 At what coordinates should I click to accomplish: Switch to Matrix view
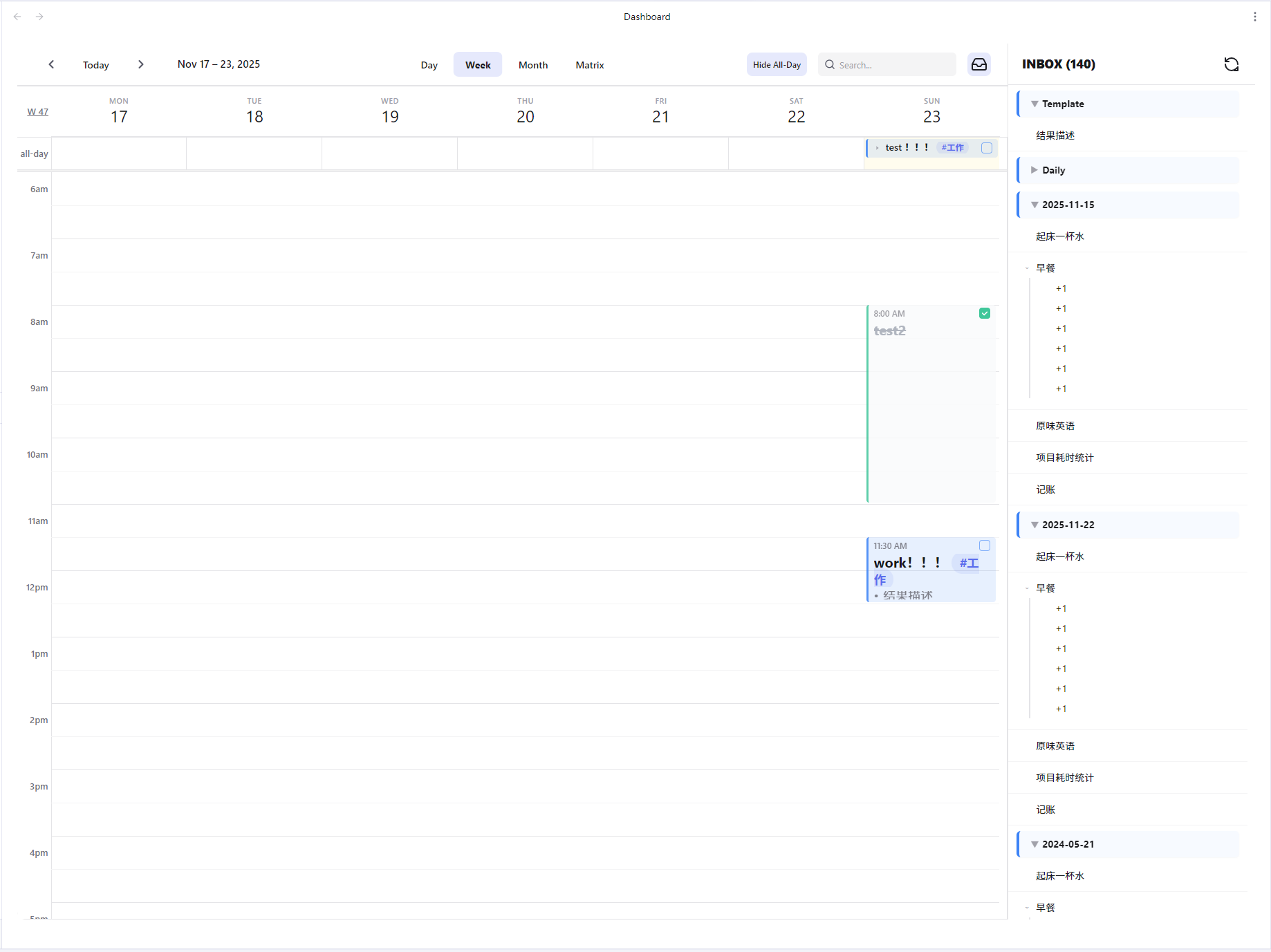coord(589,64)
